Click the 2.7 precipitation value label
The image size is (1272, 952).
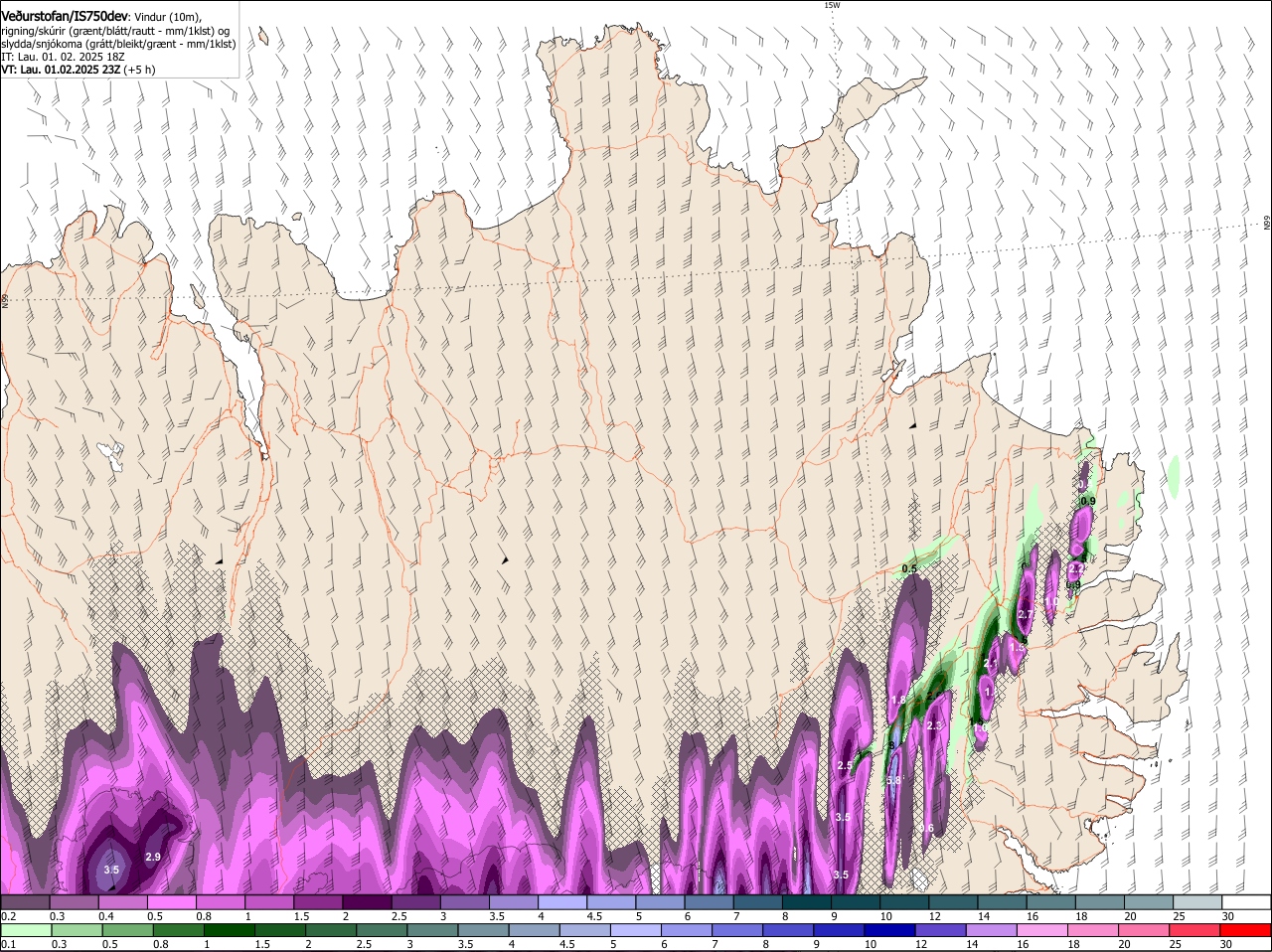point(1026,614)
